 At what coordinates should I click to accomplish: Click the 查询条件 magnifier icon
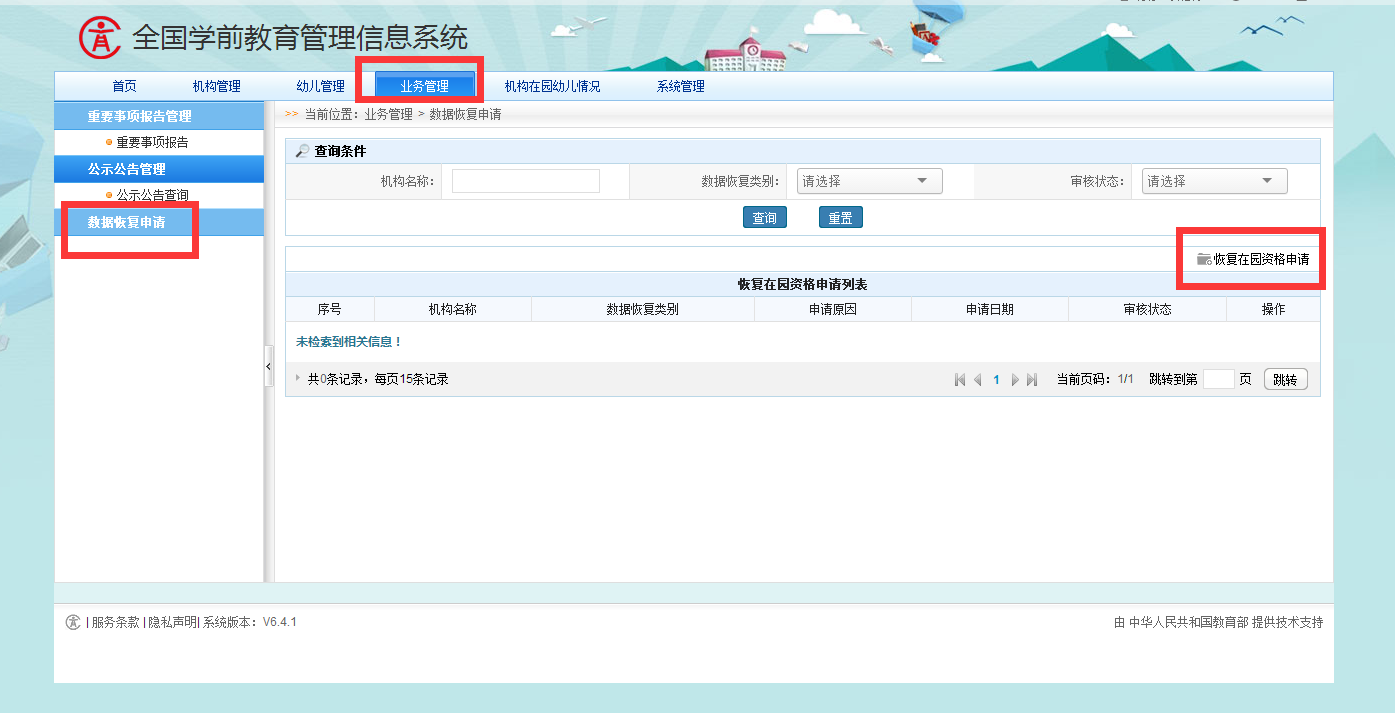point(300,149)
